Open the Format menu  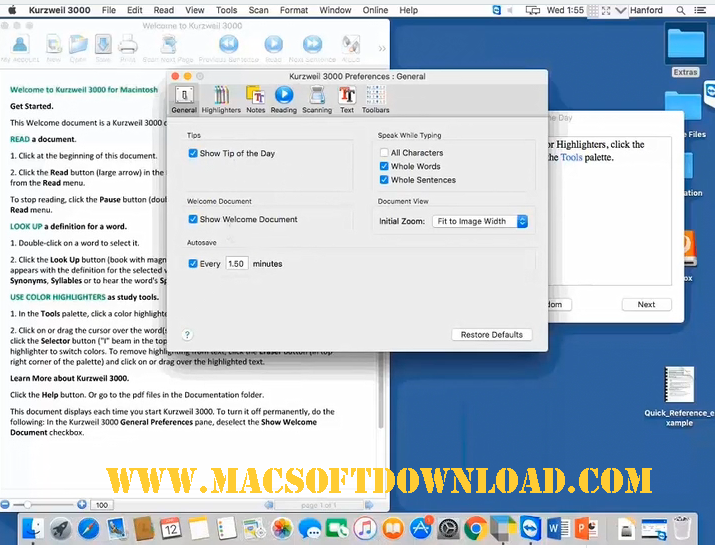click(x=294, y=10)
